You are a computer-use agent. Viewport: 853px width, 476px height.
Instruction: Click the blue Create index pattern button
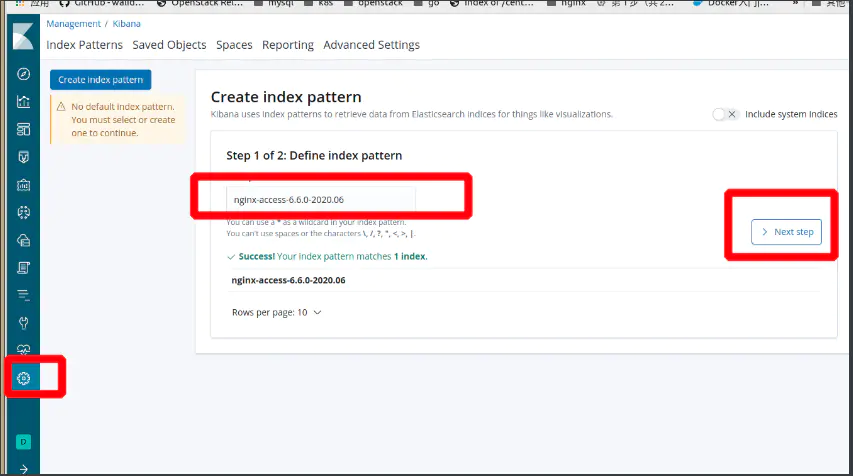[x=101, y=80]
